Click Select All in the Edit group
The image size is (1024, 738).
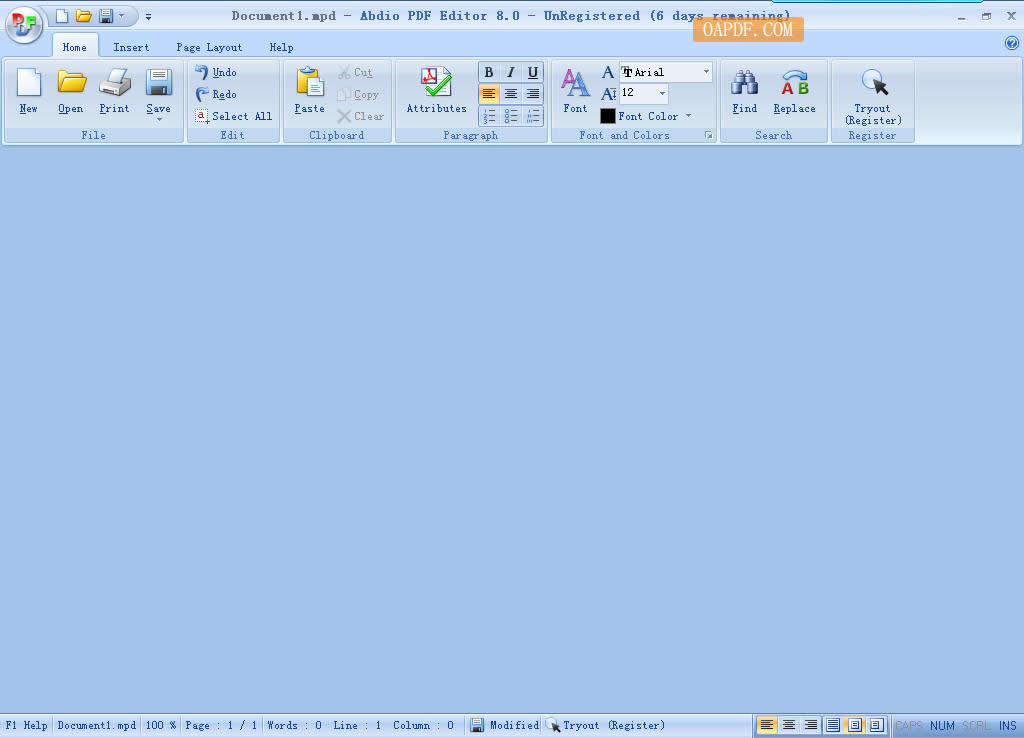tap(234, 116)
